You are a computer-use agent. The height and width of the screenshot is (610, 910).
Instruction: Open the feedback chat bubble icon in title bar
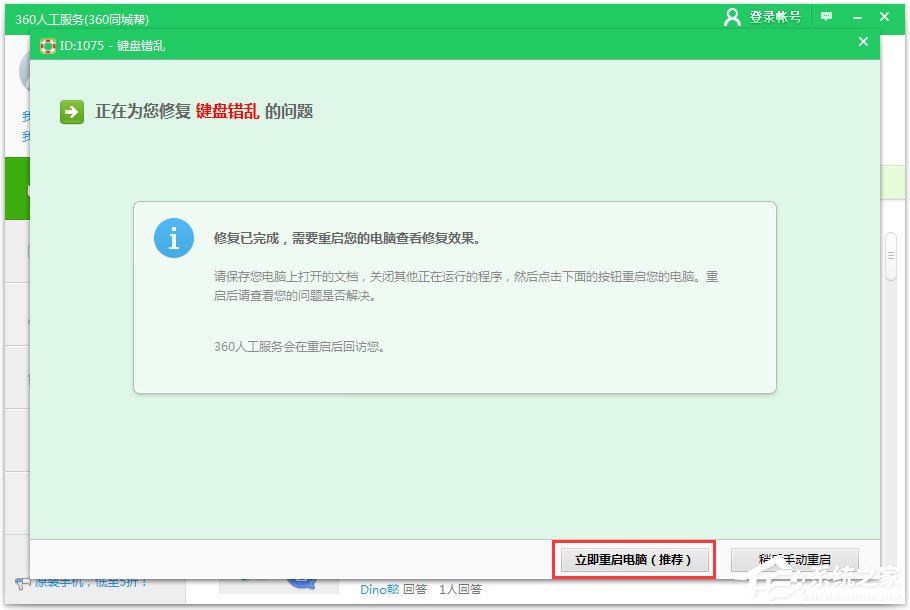click(825, 16)
